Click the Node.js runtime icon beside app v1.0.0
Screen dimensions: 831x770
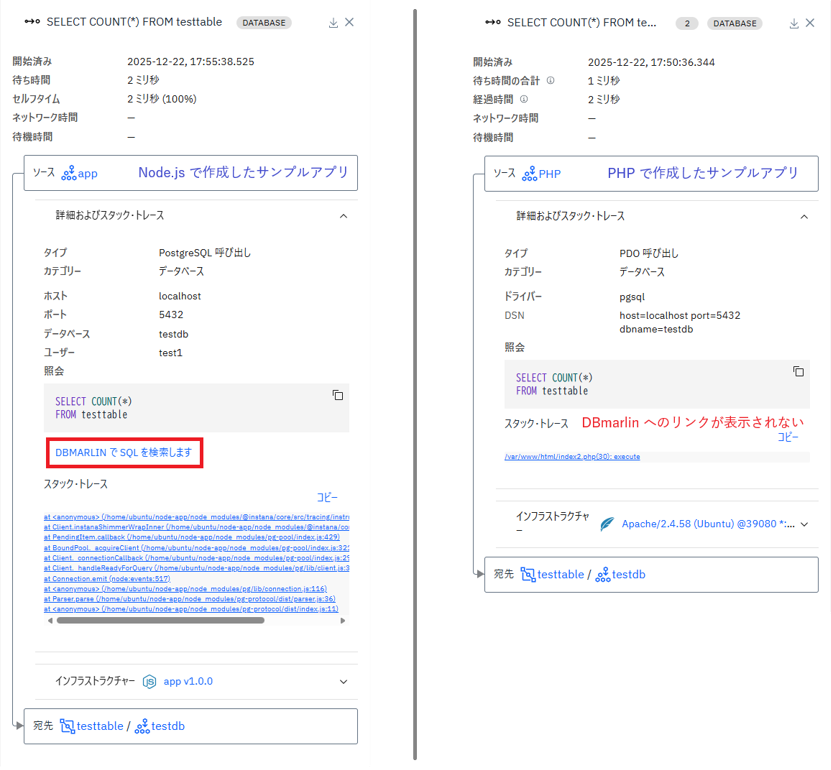click(149, 682)
